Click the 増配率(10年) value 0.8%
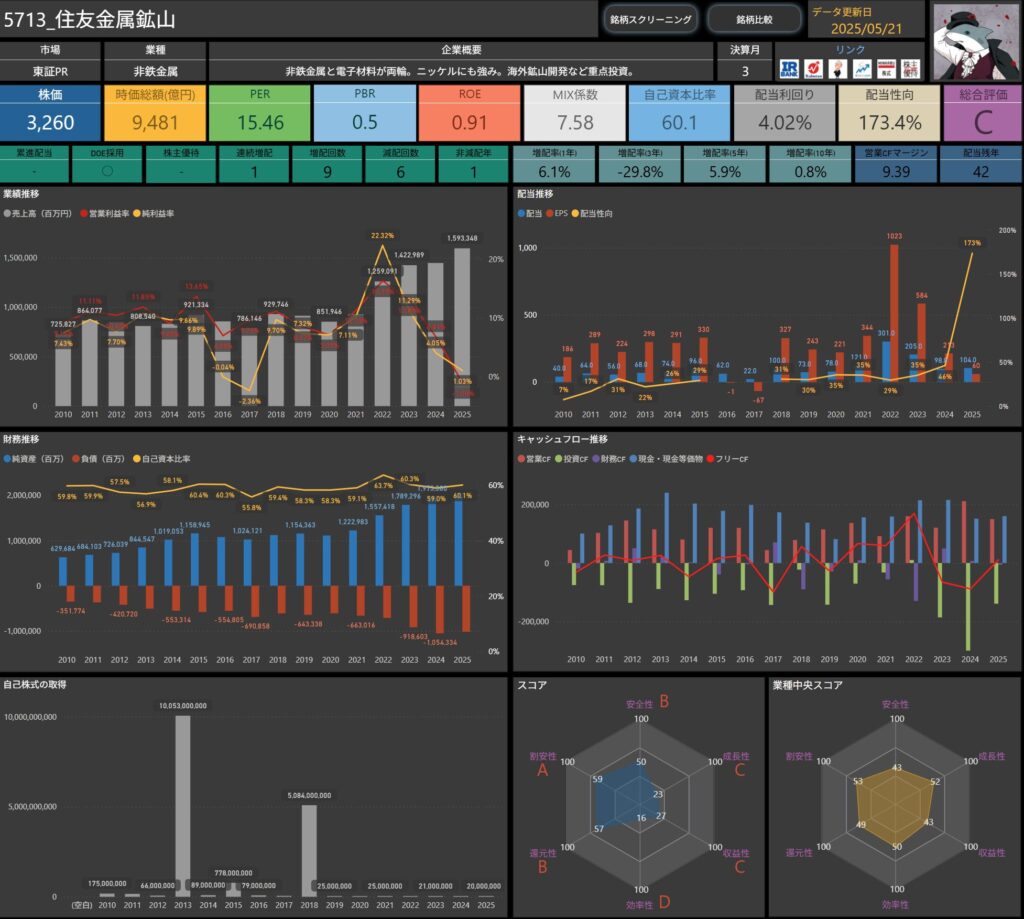The image size is (1024, 919). pyautogui.click(x=810, y=172)
